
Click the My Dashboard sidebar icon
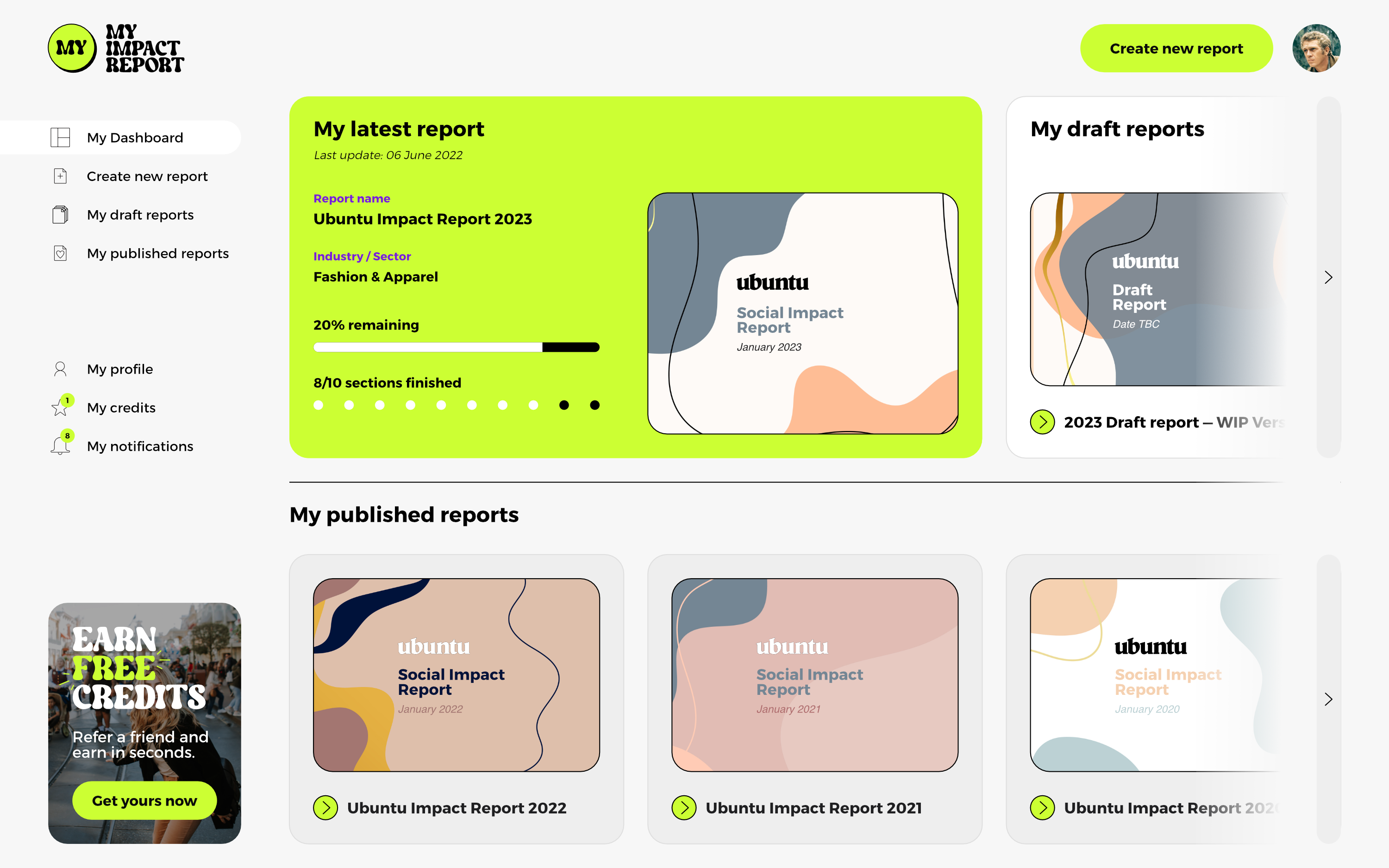(61, 137)
